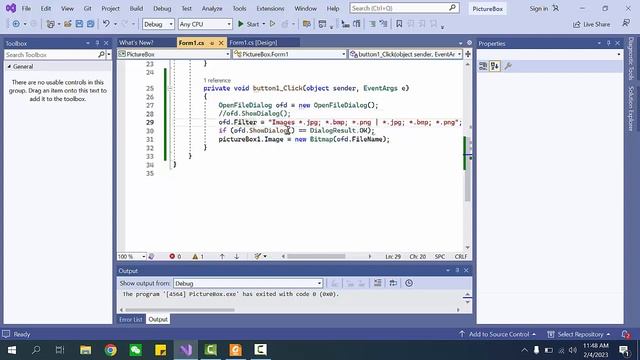
Task: Open the new project toolbar icon
Action: (50, 24)
